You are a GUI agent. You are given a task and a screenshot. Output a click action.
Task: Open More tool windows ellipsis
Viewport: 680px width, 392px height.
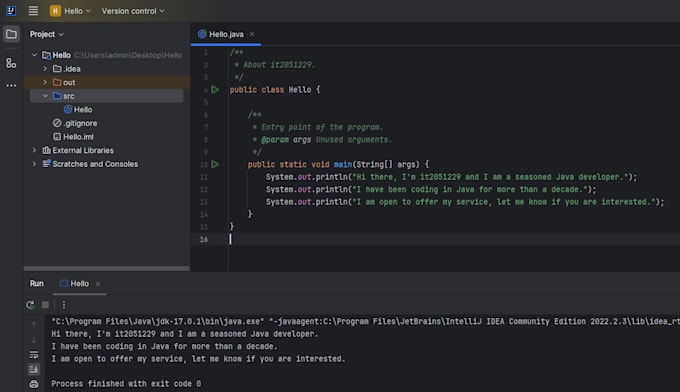[11, 85]
